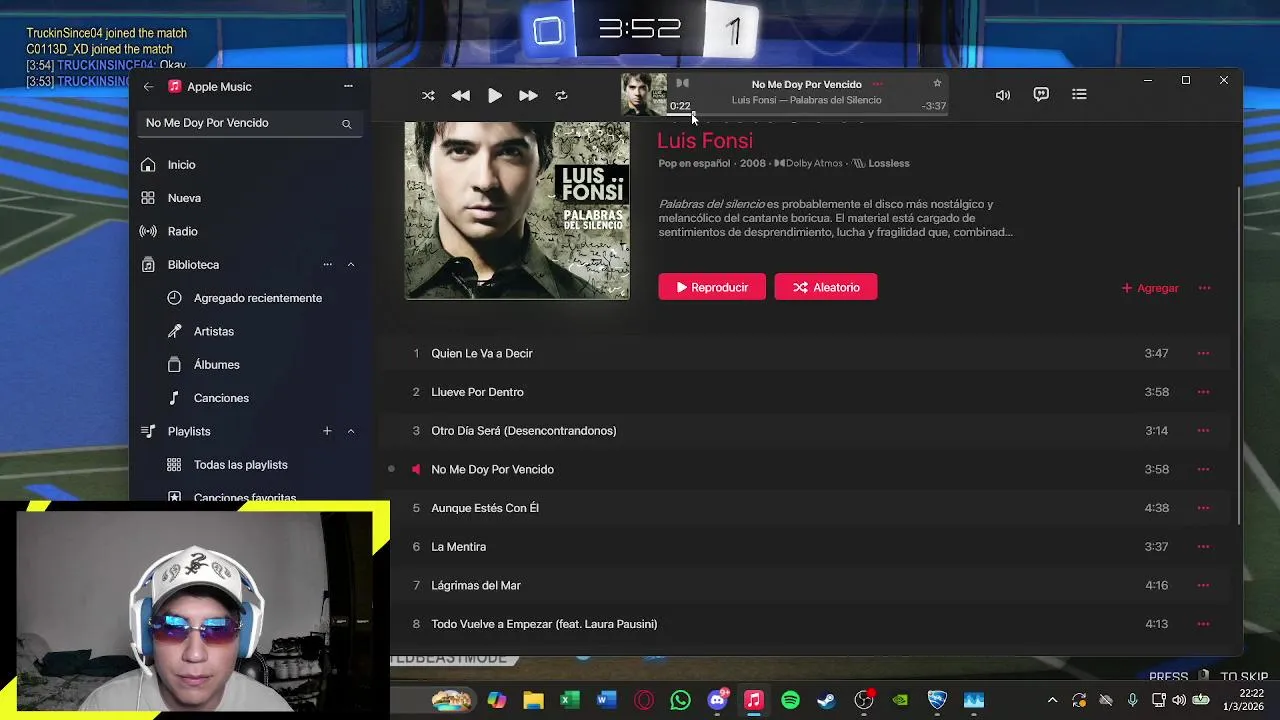The height and width of the screenshot is (720, 1280).
Task: Go to Inicio in the sidebar
Action: [x=249, y=165]
